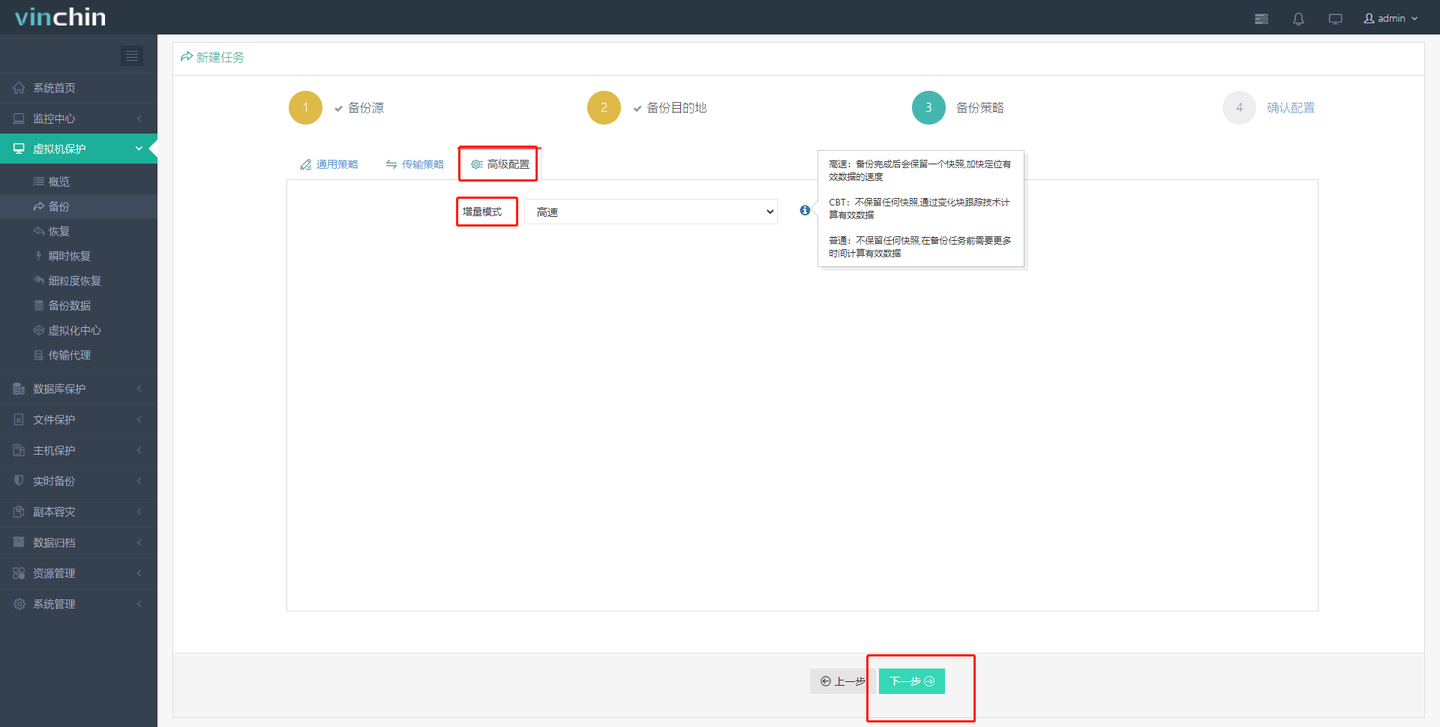Switch to the 传输策略 tab
Image resolution: width=1440 pixels, height=727 pixels.
(x=415, y=164)
